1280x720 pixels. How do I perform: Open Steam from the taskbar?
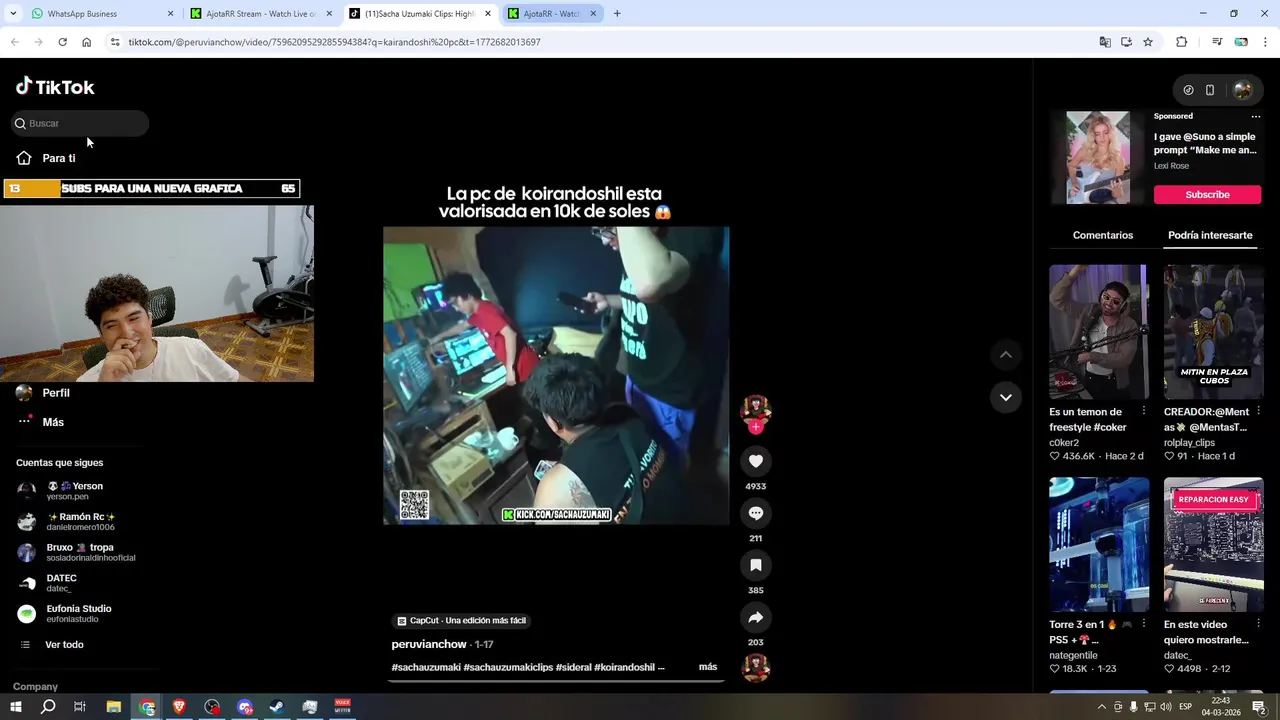coord(277,707)
